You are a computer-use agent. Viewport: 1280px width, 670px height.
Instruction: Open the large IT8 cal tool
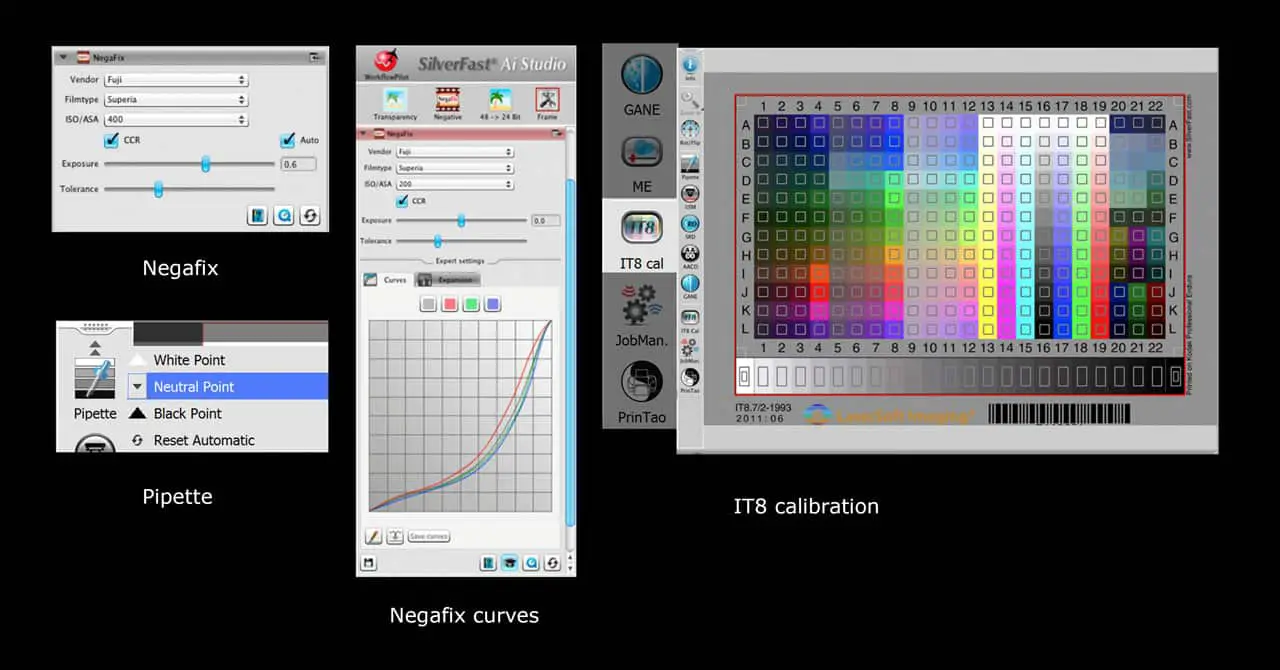coord(641,228)
